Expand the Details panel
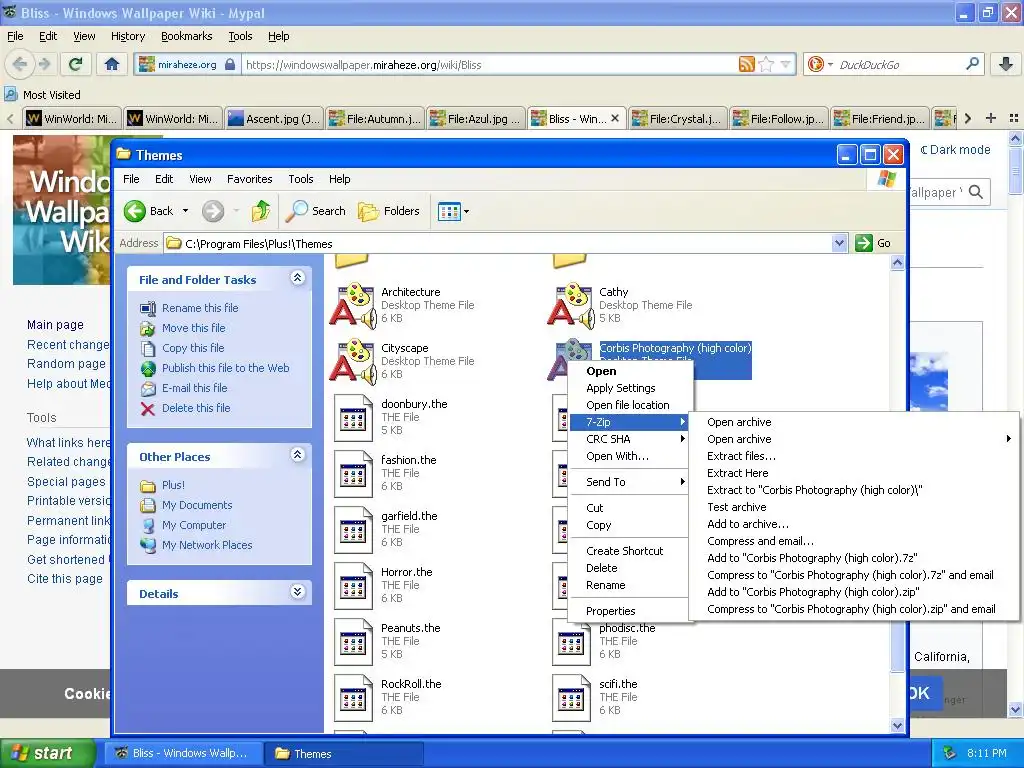The height and width of the screenshot is (768, 1024). pyautogui.click(x=297, y=592)
